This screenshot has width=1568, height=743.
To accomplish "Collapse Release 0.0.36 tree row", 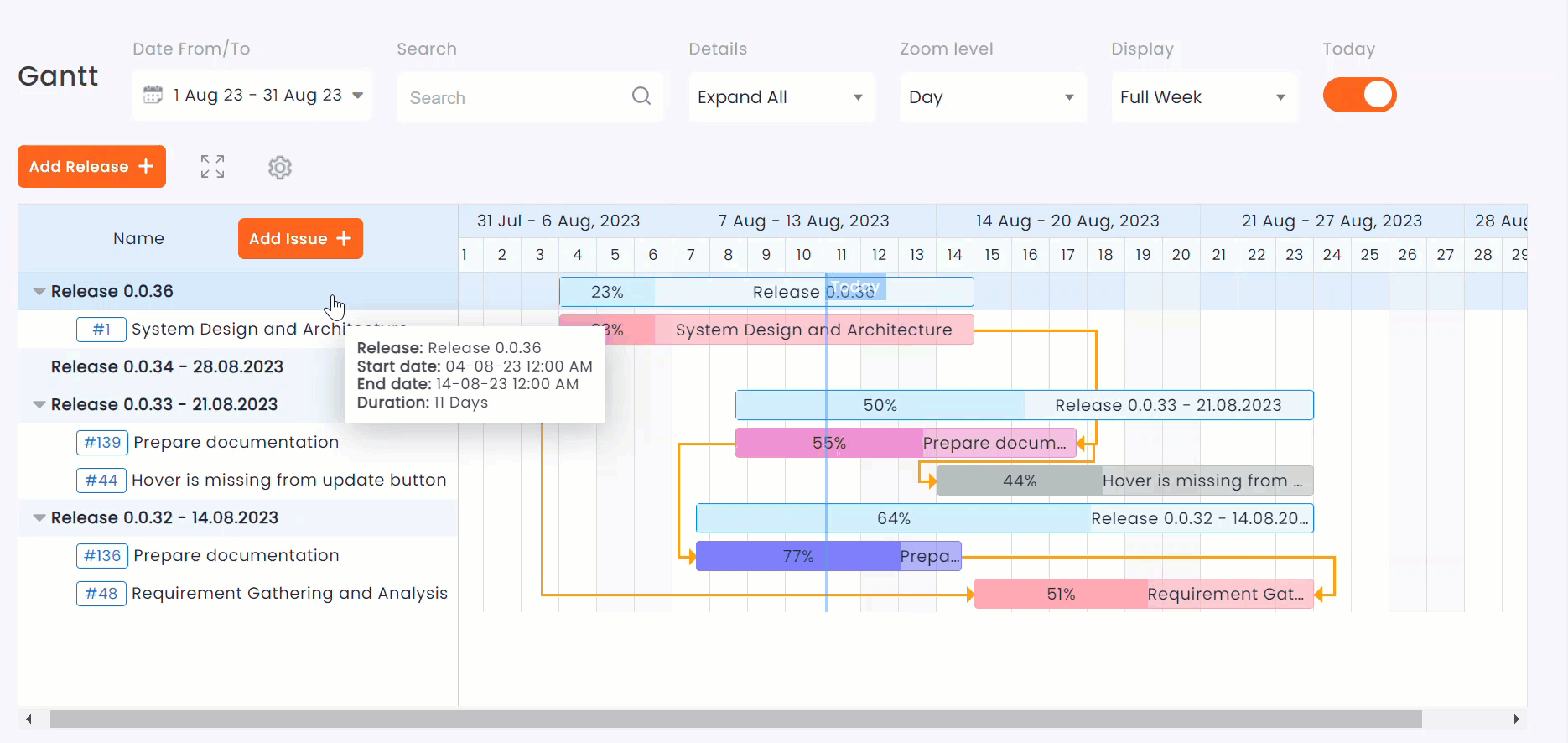I will pos(39,292).
